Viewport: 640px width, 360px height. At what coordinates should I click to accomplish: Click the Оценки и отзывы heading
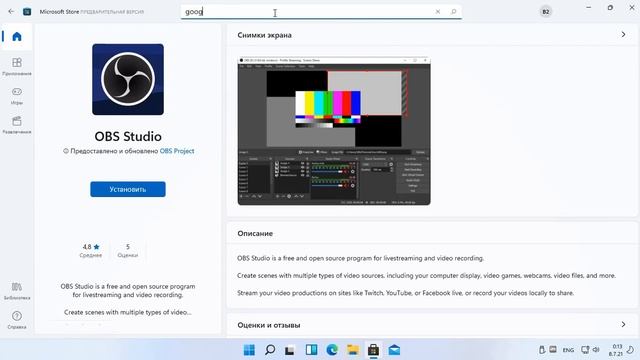269,325
